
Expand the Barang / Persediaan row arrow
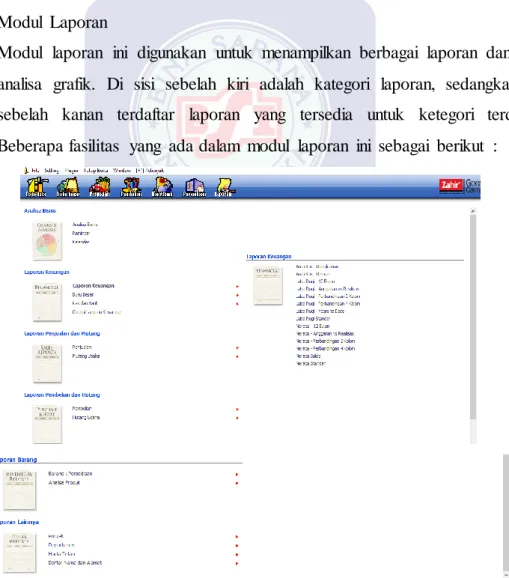point(237,474)
